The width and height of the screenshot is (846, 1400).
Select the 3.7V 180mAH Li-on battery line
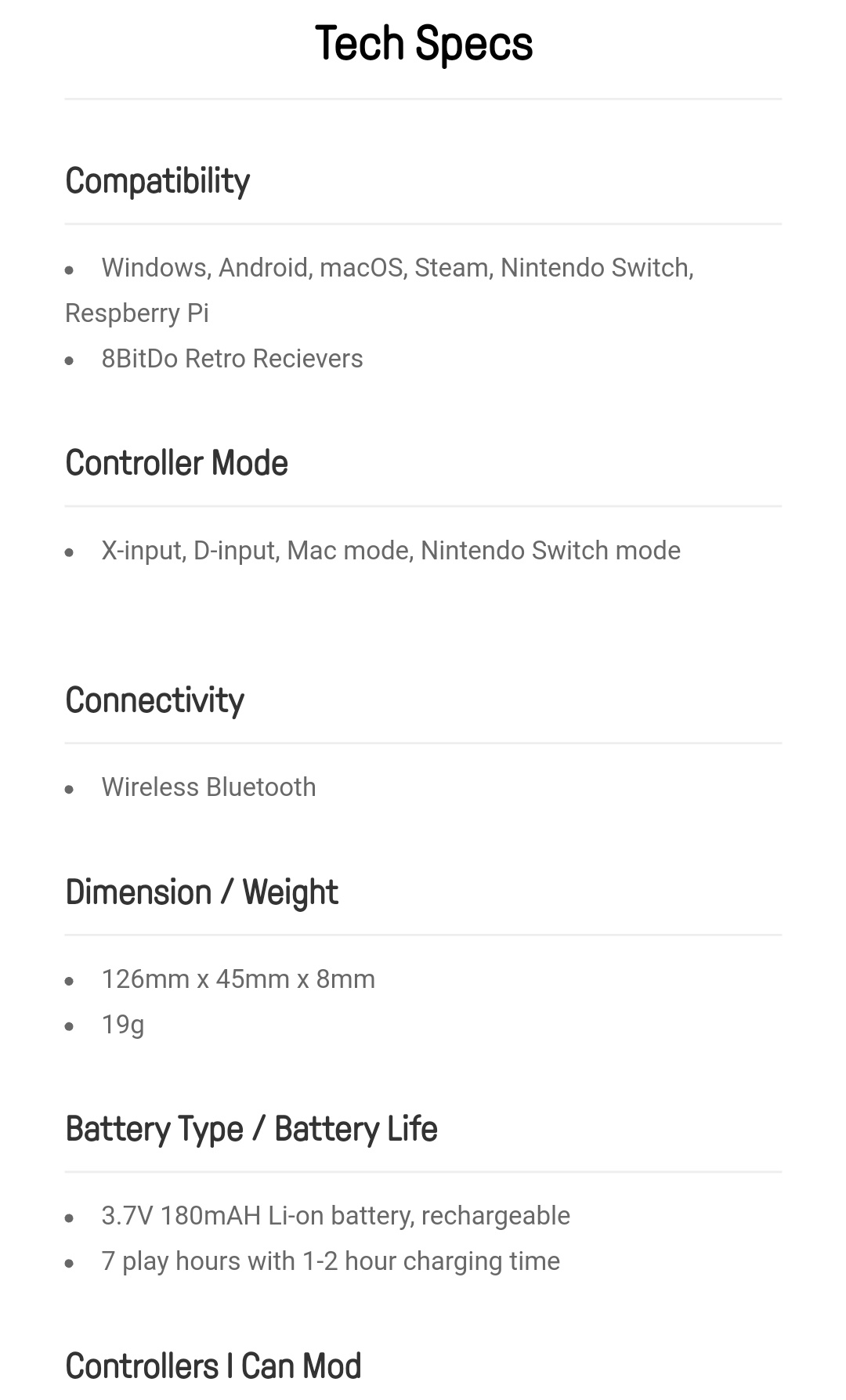[x=335, y=1216]
